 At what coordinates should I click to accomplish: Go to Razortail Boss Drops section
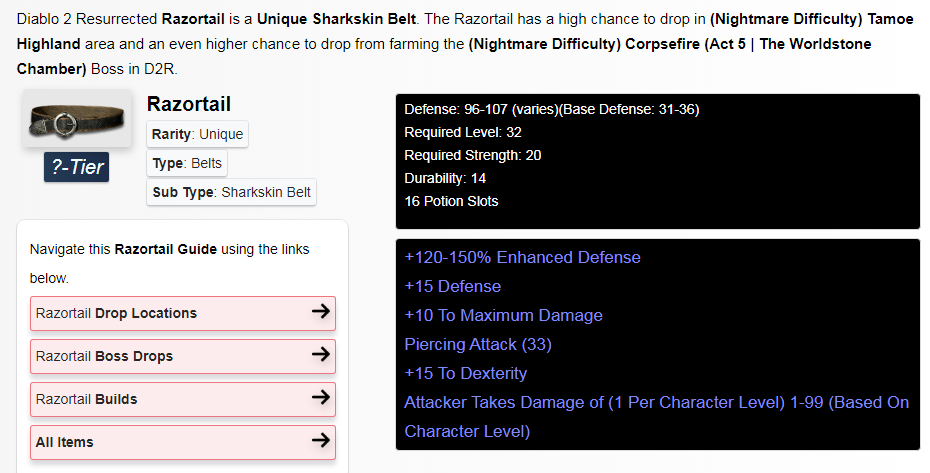(x=183, y=356)
